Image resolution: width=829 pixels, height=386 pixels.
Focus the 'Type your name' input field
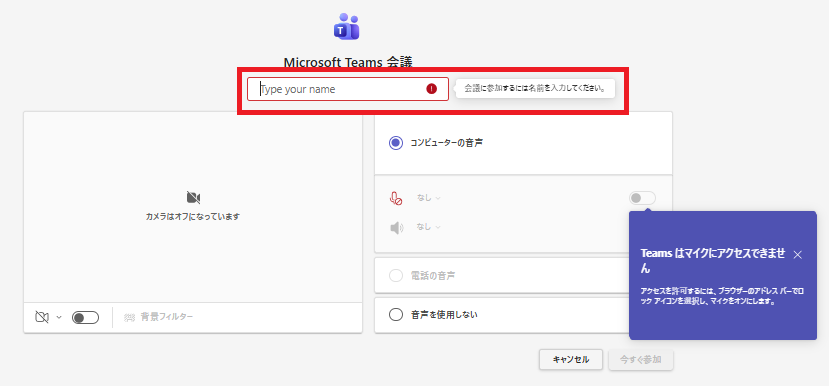pos(348,89)
